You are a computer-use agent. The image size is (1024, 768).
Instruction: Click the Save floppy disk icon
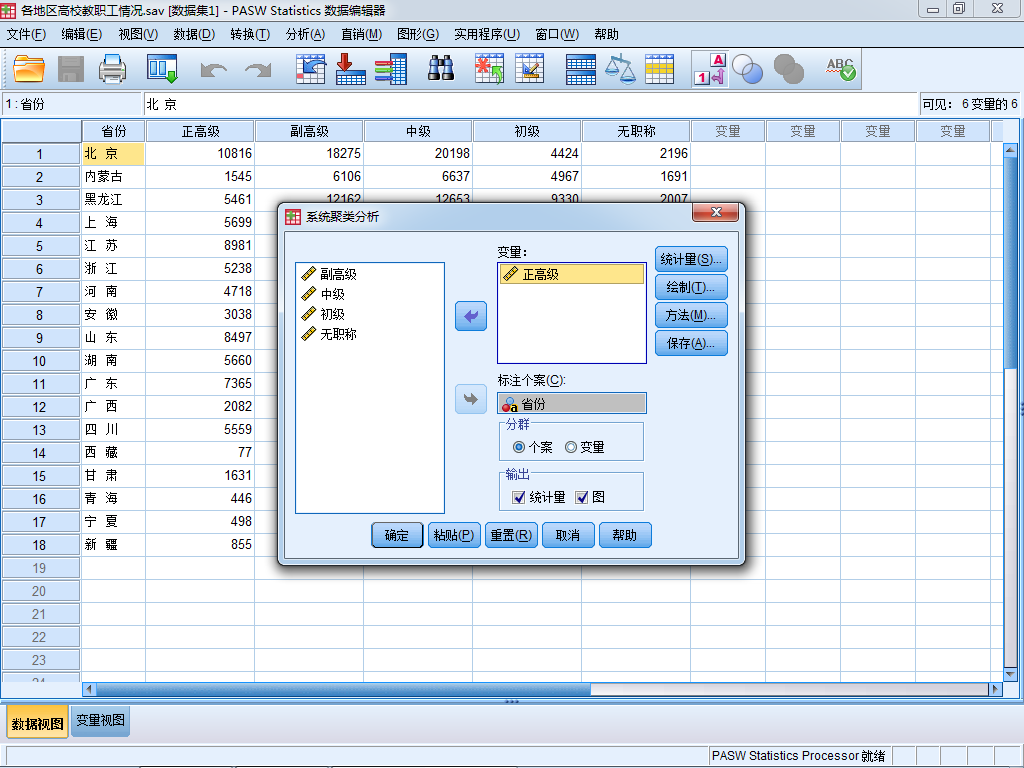pos(71,69)
